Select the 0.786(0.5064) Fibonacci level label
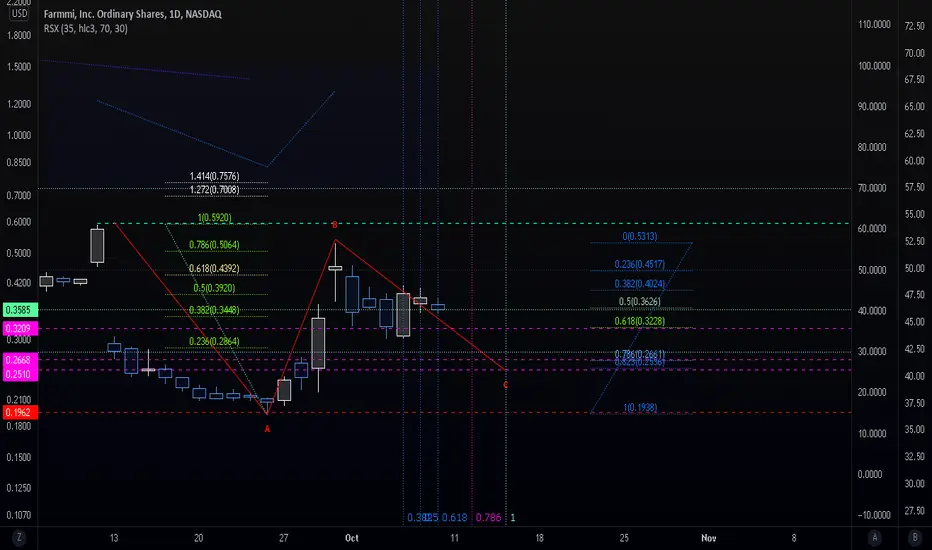Viewport: 932px width, 550px height. point(215,244)
